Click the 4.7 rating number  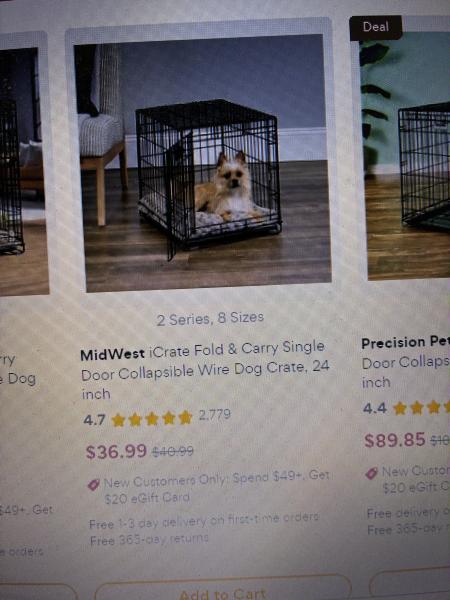(x=94, y=420)
